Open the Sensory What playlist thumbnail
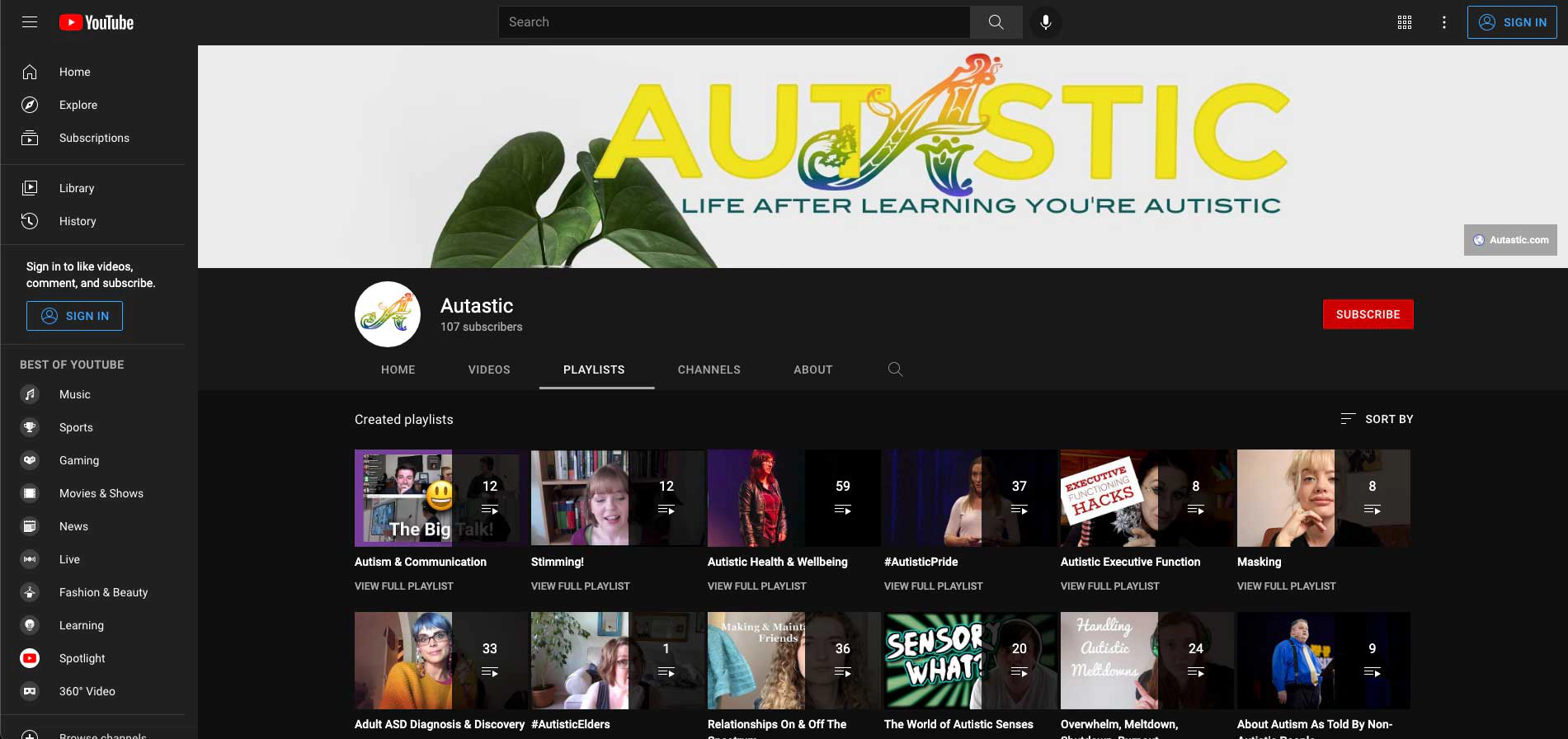 click(x=971, y=661)
